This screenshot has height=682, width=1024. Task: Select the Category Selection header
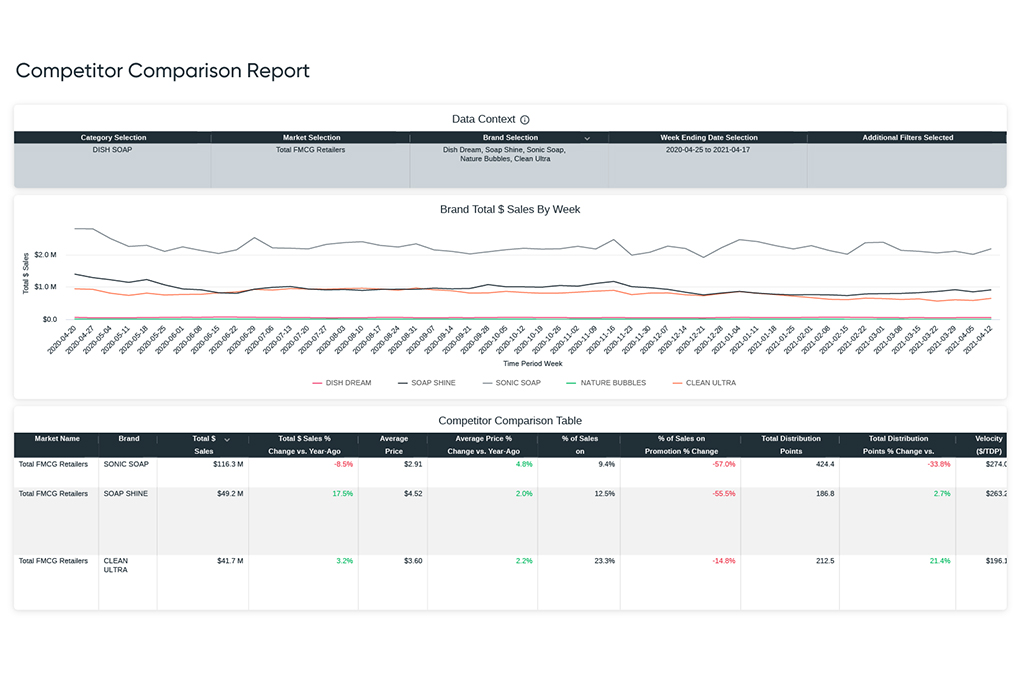click(x=113, y=138)
